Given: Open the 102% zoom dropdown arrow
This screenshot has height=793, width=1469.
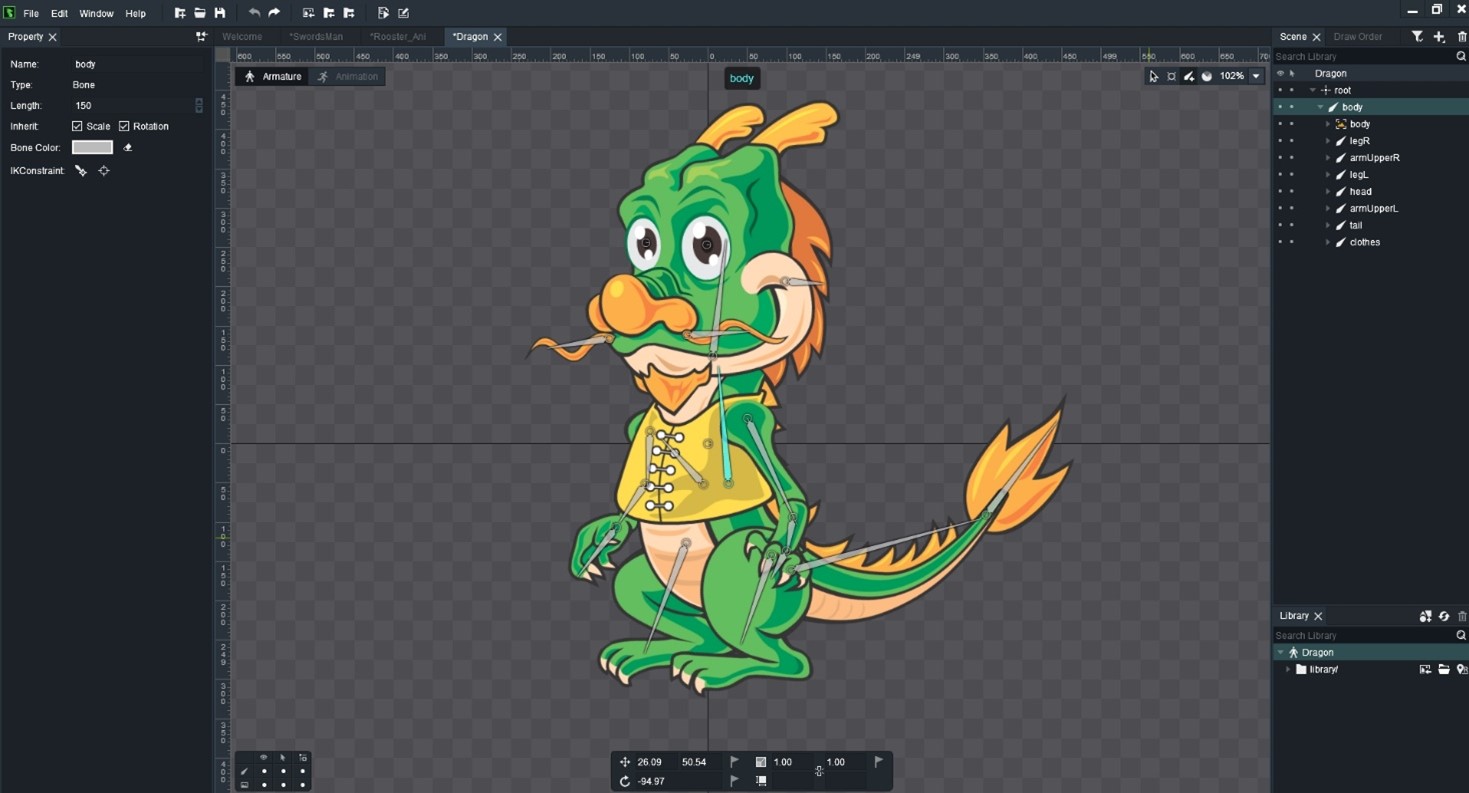Looking at the screenshot, I should [x=1256, y=76].
